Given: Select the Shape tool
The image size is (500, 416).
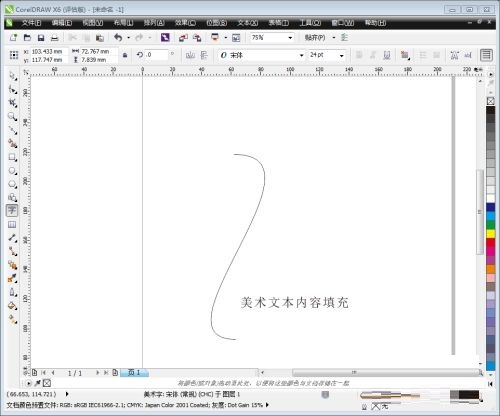Looking at the screenshot, I should 12,90.
